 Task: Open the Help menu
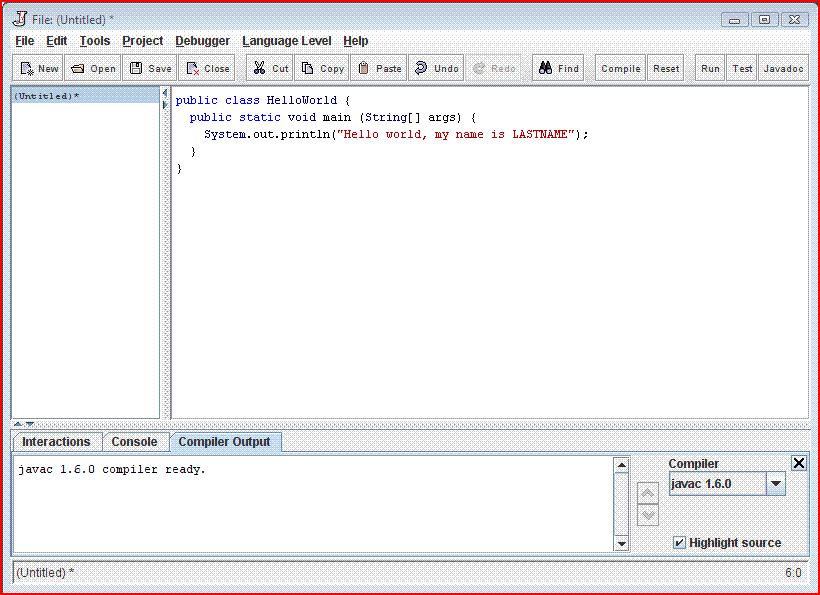tap(356, 41)
